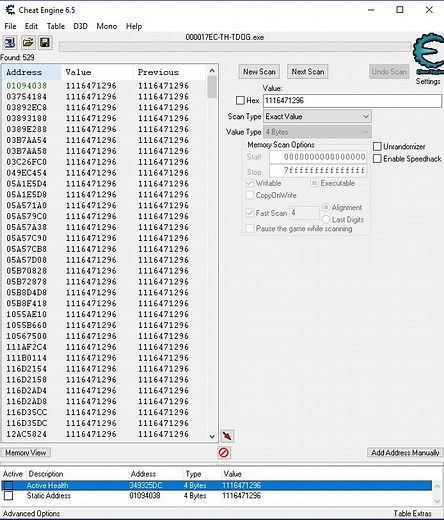
Task: Click the Fast Scan alignment value field
Action: 304,213
